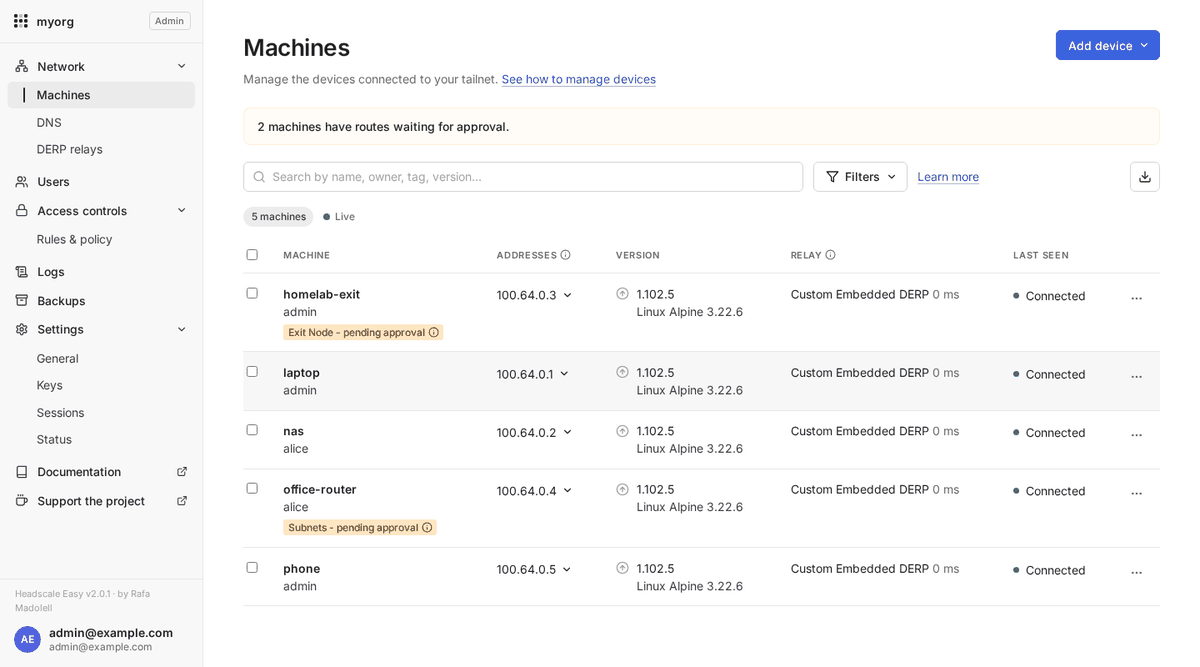This screenshot has width=1200, height=667.
Task: Collapse the Access controls section chevron
Action: pos(182,211)
